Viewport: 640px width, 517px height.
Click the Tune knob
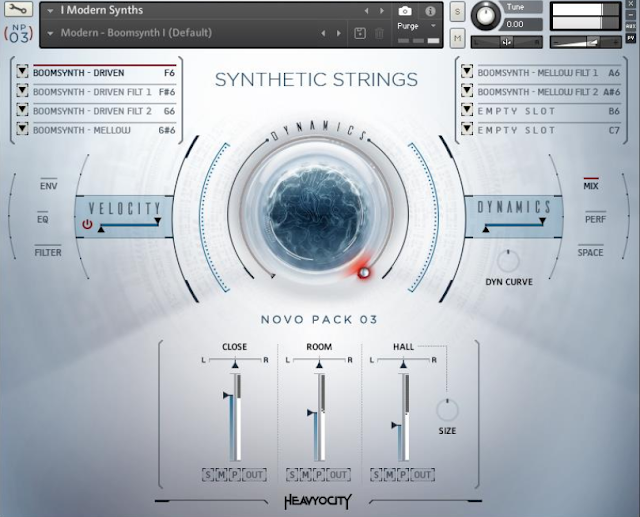point(486,16)
